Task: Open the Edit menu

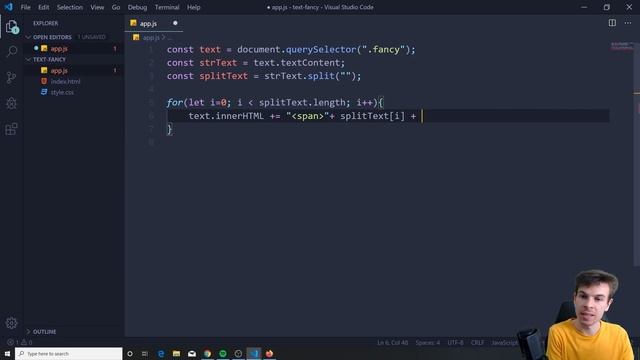Action: click(x=44, y=7)
